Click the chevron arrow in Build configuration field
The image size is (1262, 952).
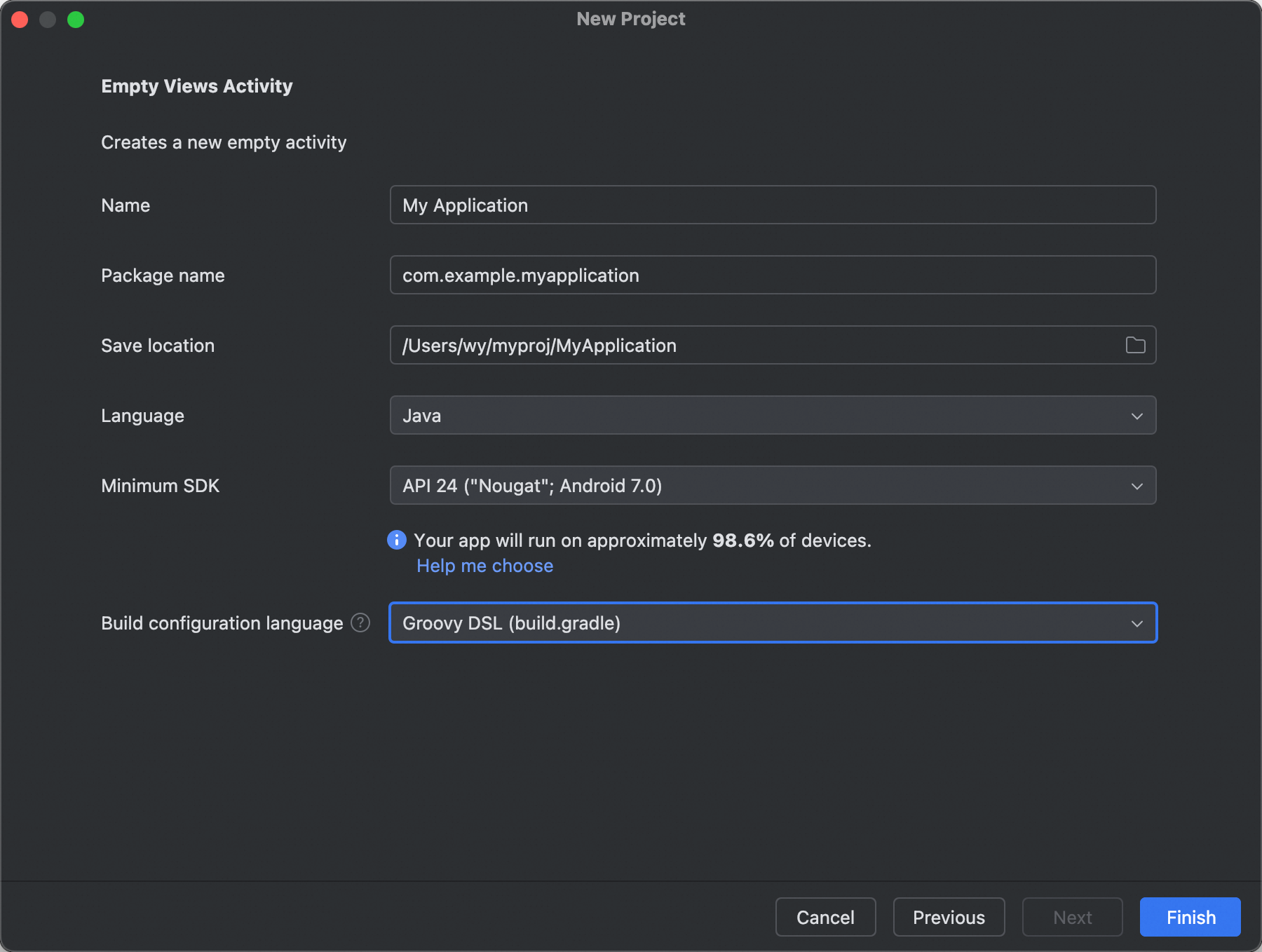1137,623
